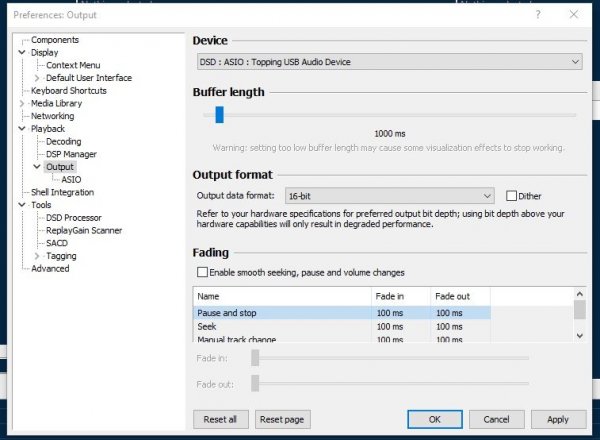
Task: Enable smooth seeking, pause and volume changes
Action: pos(203,272)
